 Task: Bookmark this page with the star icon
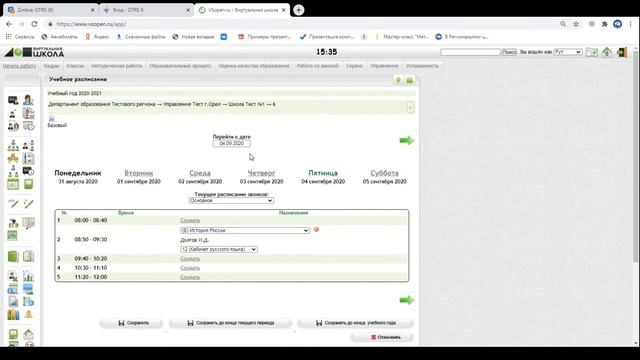(x=576, y=24)
